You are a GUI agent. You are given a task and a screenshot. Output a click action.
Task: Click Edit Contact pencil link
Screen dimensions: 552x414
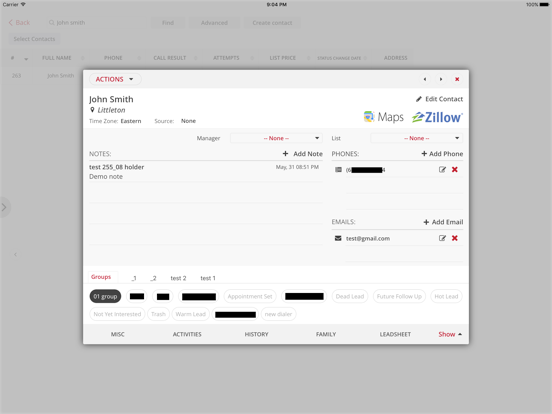pos(439,99)
